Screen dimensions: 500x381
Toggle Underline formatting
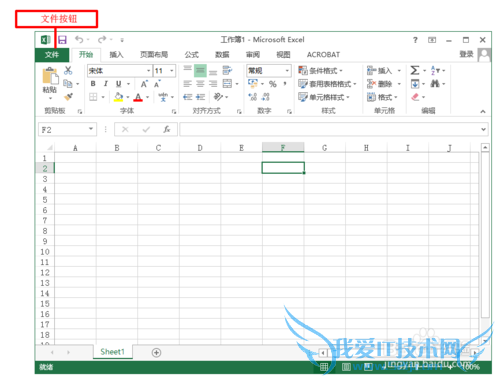click(x=118, y=84)
